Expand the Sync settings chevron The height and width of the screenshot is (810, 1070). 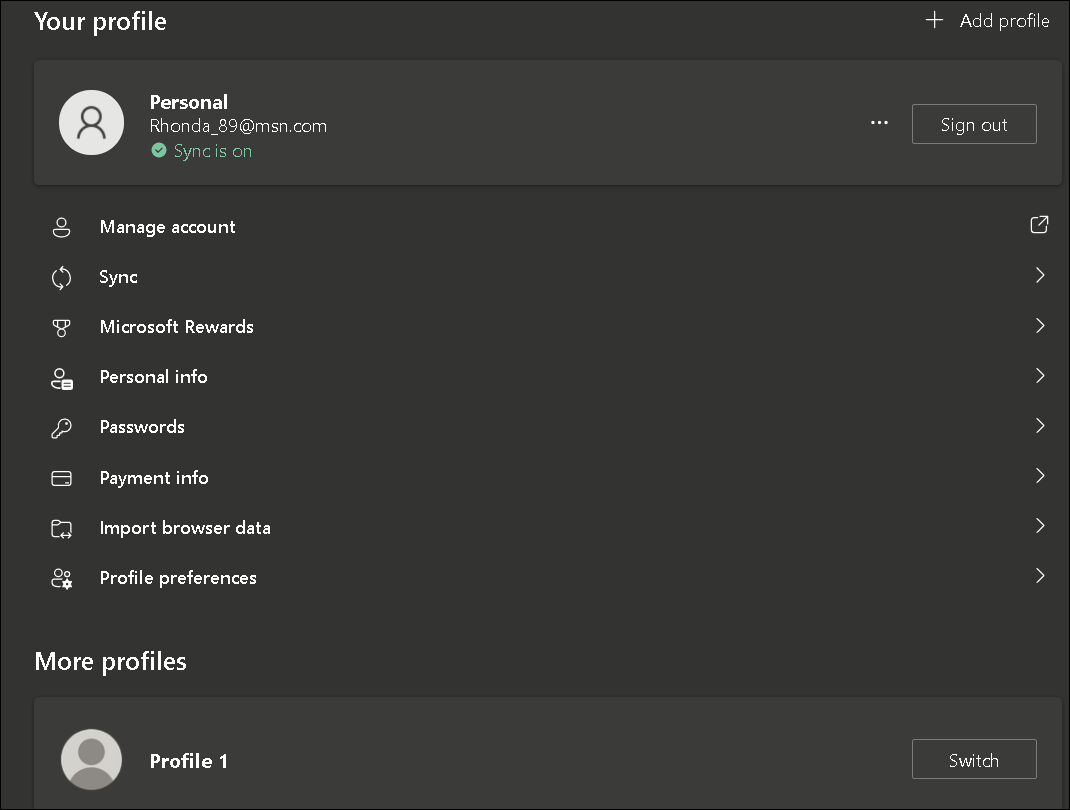click(x=1039, y=274)
